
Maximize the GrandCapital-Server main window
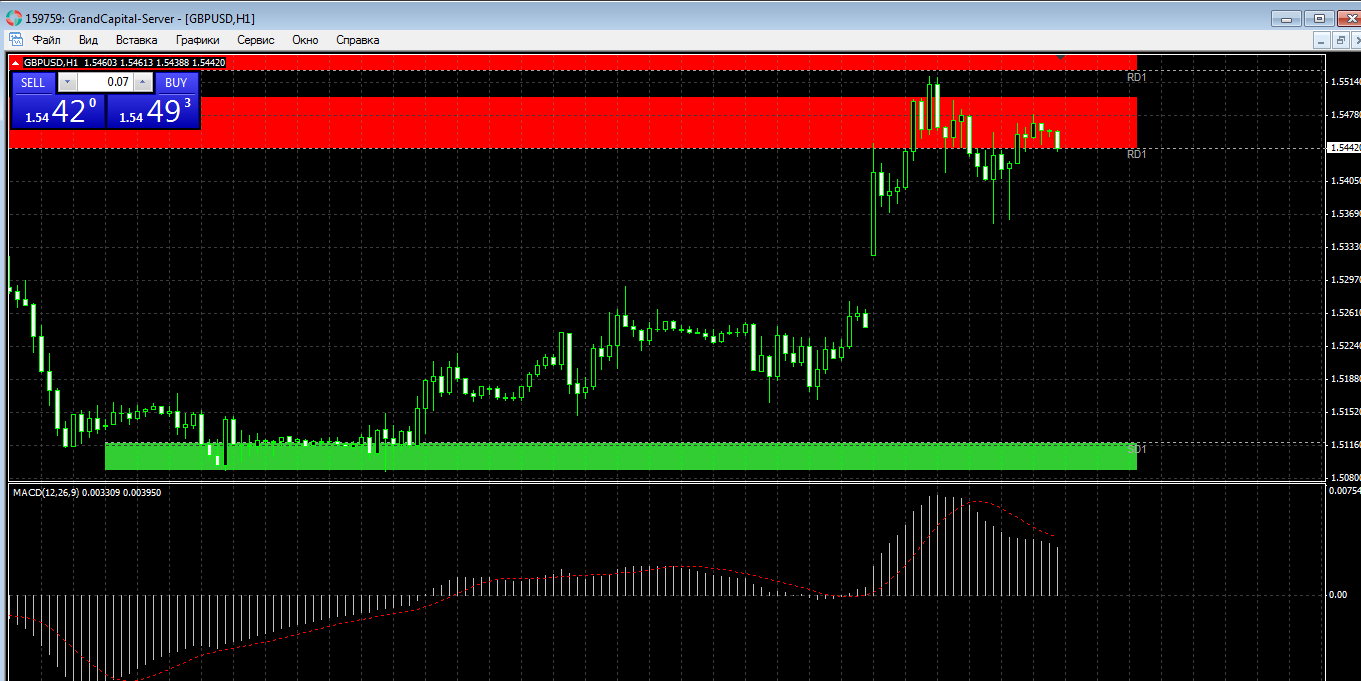point(1318,18)
